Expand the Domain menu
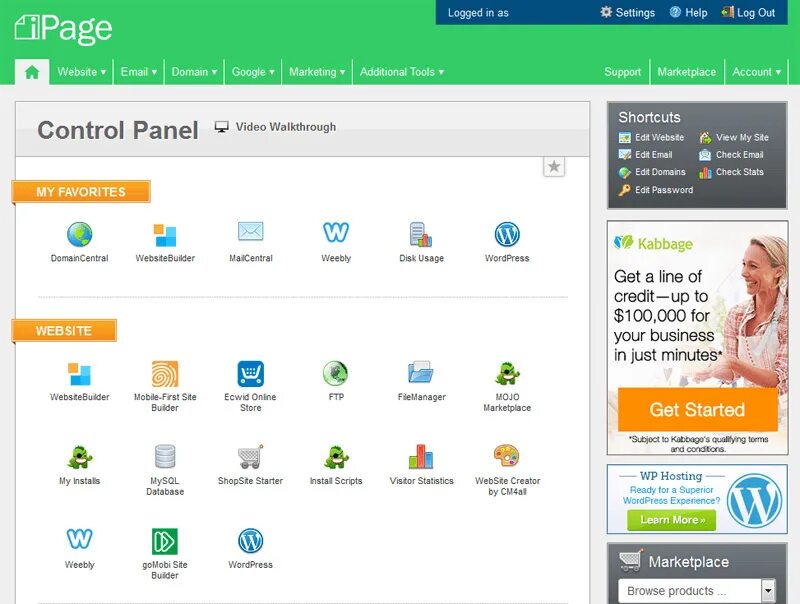The height and width of the screenshot is (604, 800). pos(194,72)
